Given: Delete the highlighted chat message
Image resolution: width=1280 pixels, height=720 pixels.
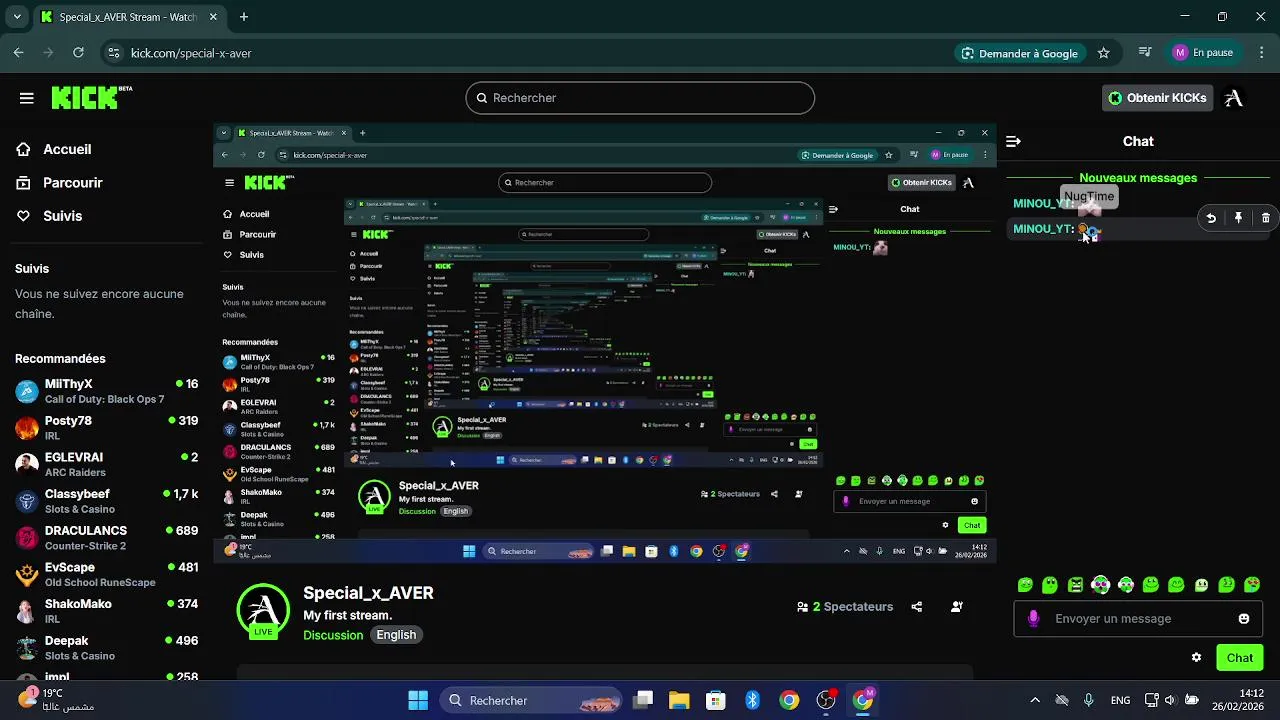Looking at the screenshot, I should pos(1265,218).
